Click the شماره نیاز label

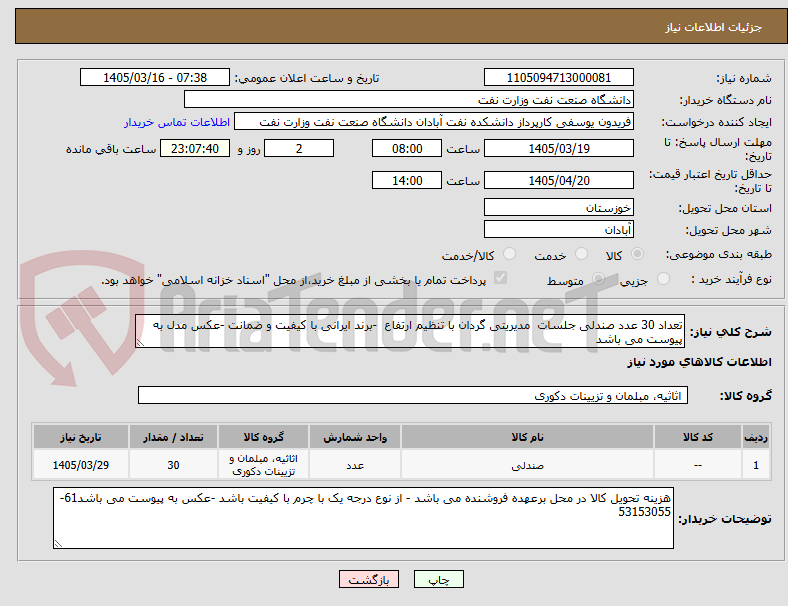point(744,78)
